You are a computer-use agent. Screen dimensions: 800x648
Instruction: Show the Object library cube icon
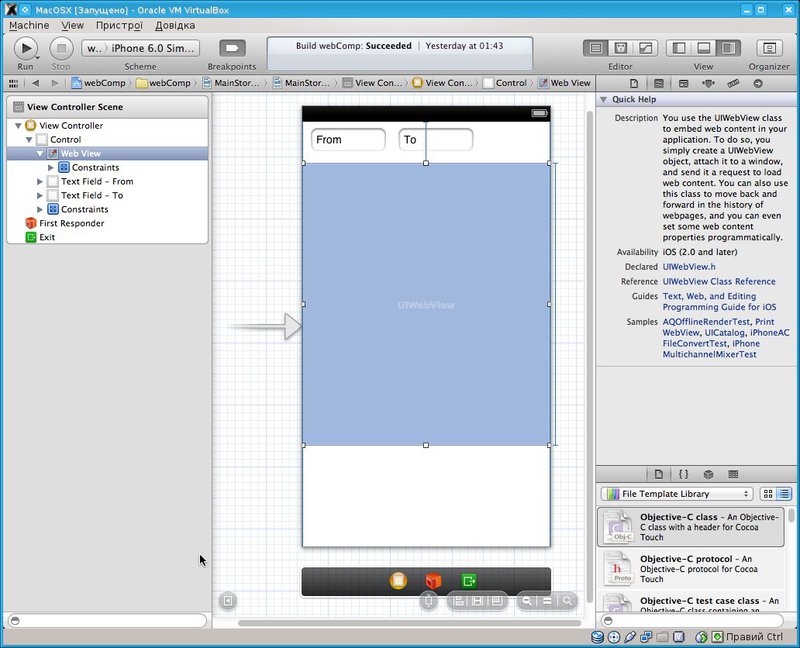click(708, 474)
